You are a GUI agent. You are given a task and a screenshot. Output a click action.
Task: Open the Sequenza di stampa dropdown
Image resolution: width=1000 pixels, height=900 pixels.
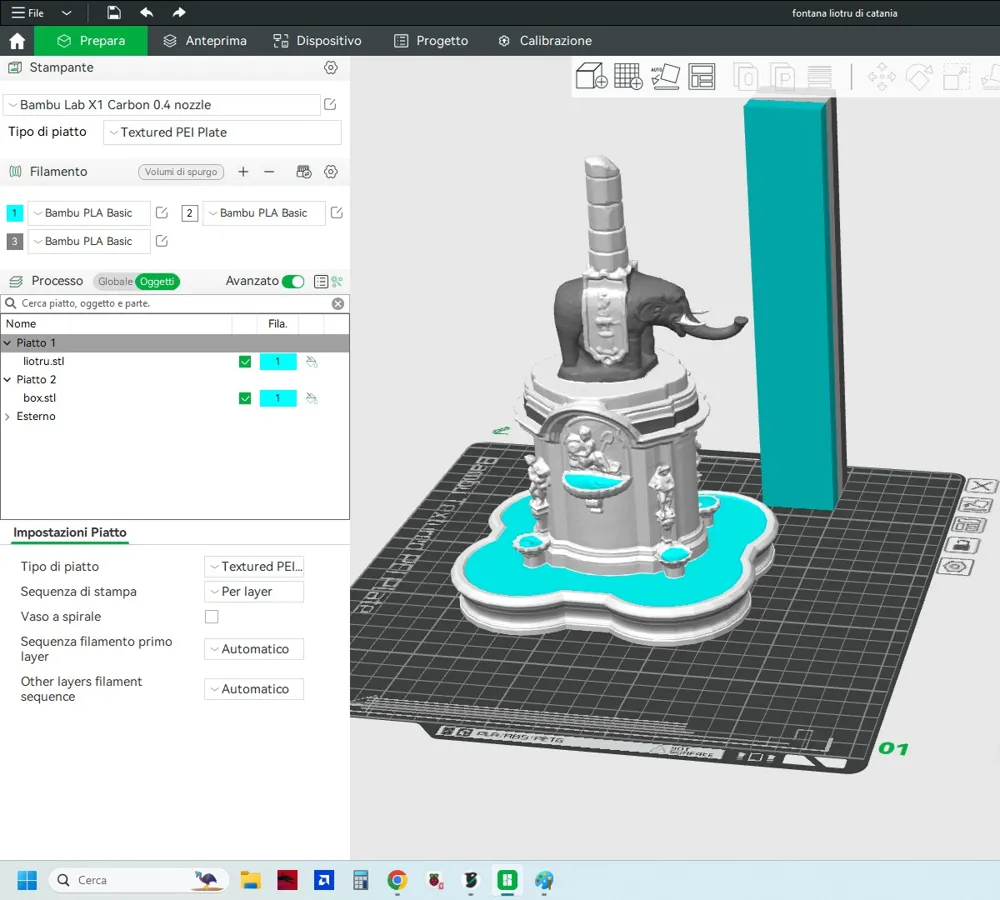[254, 592]
